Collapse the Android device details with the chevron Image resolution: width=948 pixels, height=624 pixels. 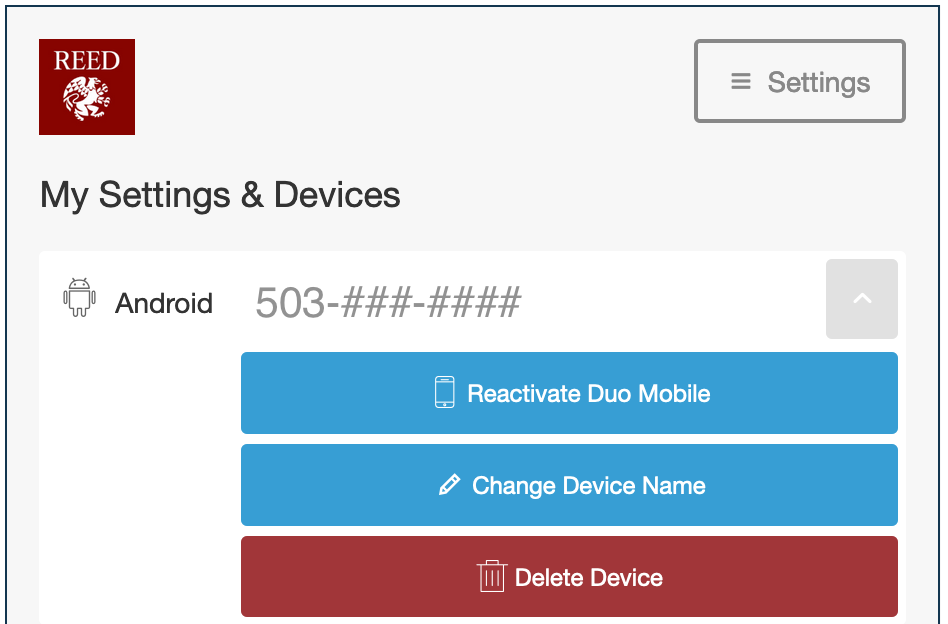click(861, 299)
